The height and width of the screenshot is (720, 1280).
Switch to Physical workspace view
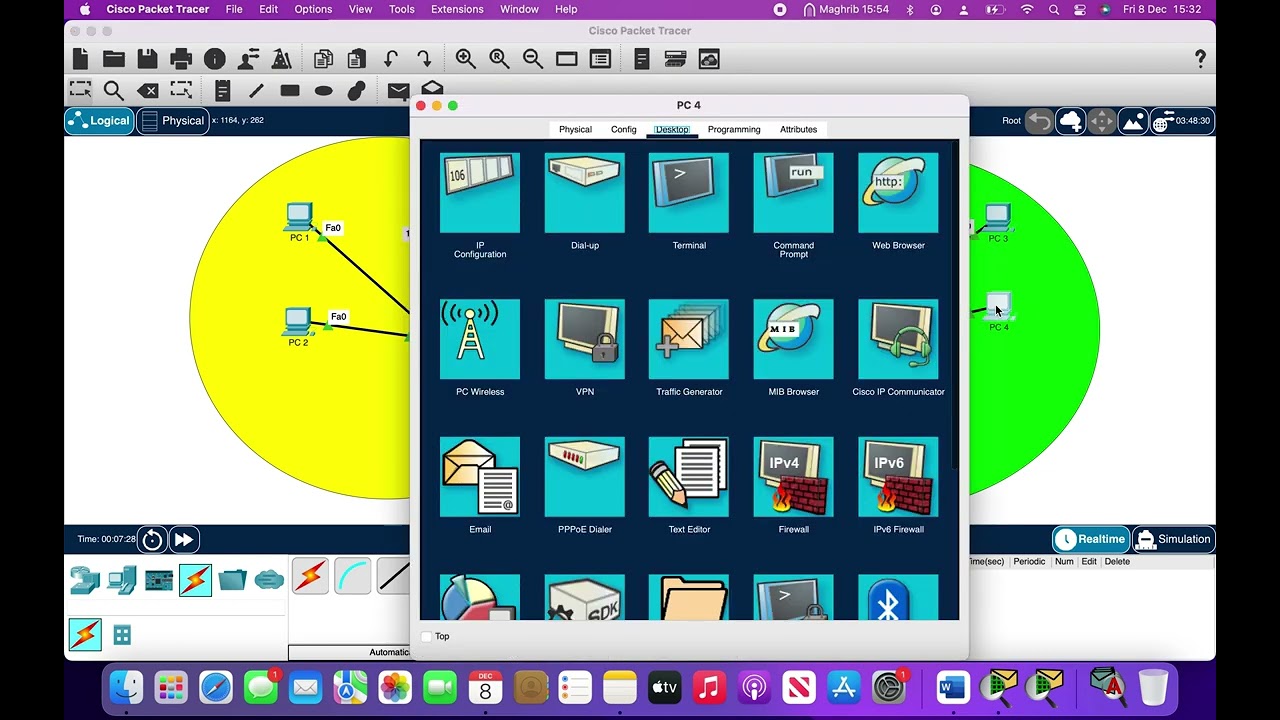(173, 121)
